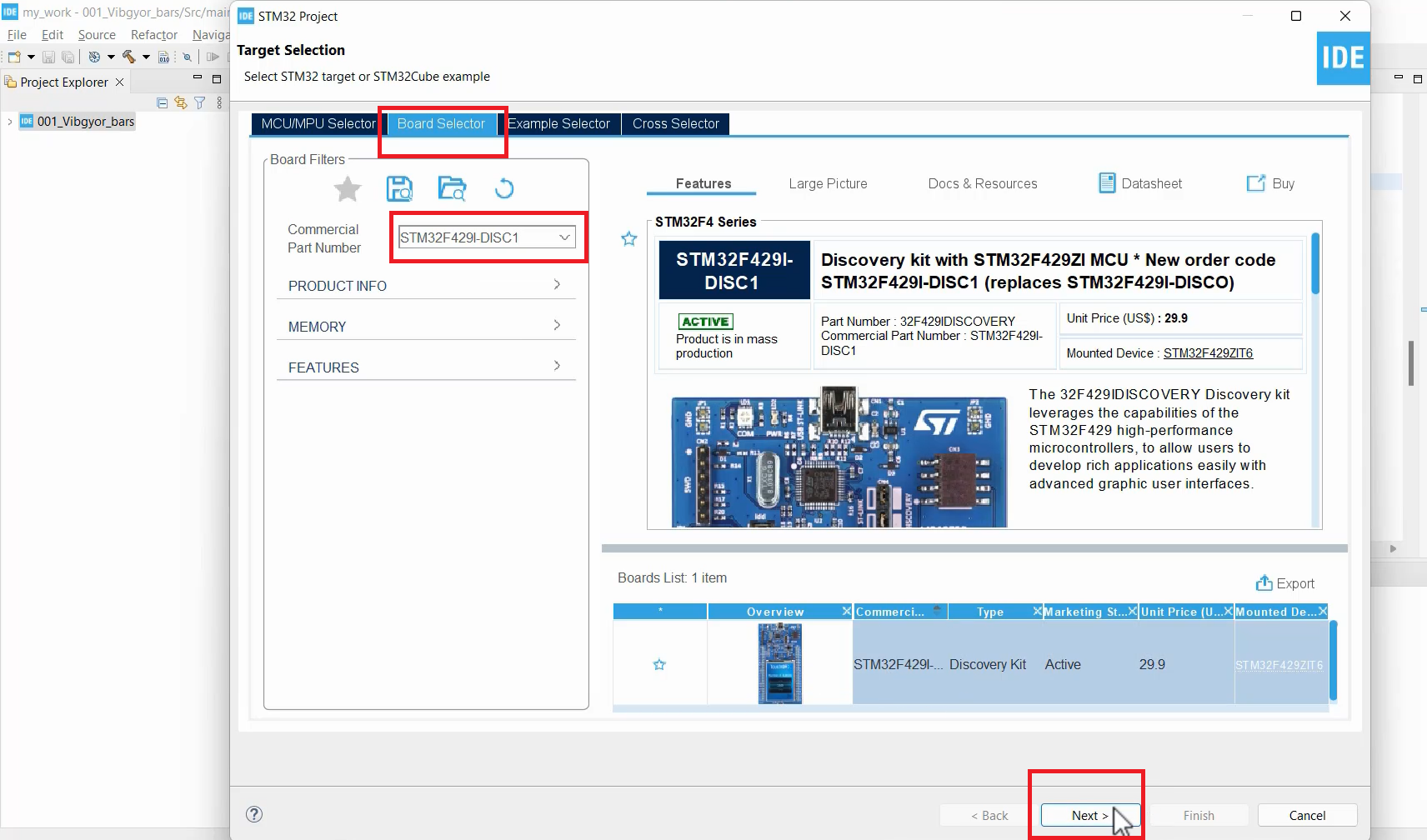This screenshot has height=840, width=1427.
Task: Close the Project Explorer tab
Action: click(119, 82)
